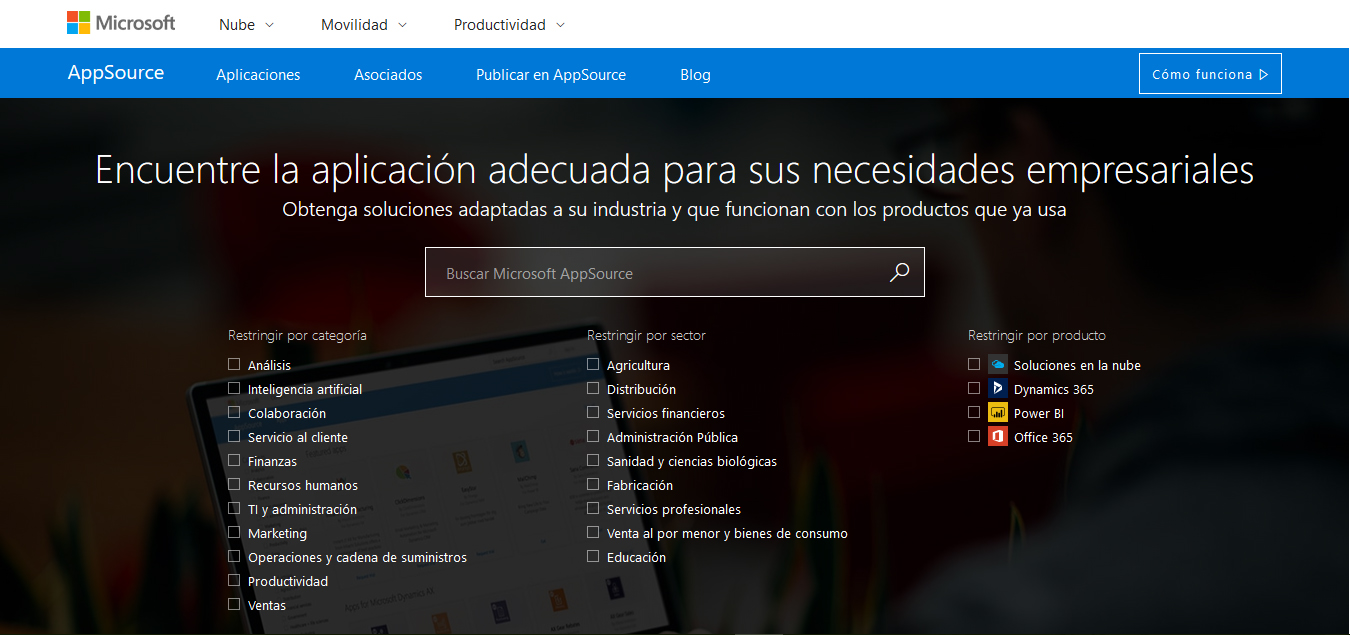Click the Cómo funciona button

[x=1210, y=73]
